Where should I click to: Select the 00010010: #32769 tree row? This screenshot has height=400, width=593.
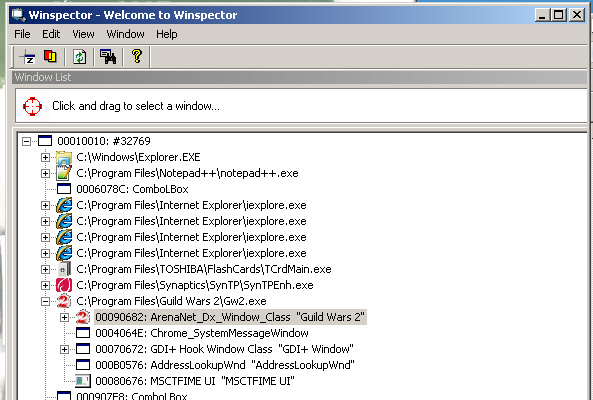[104, 141]
